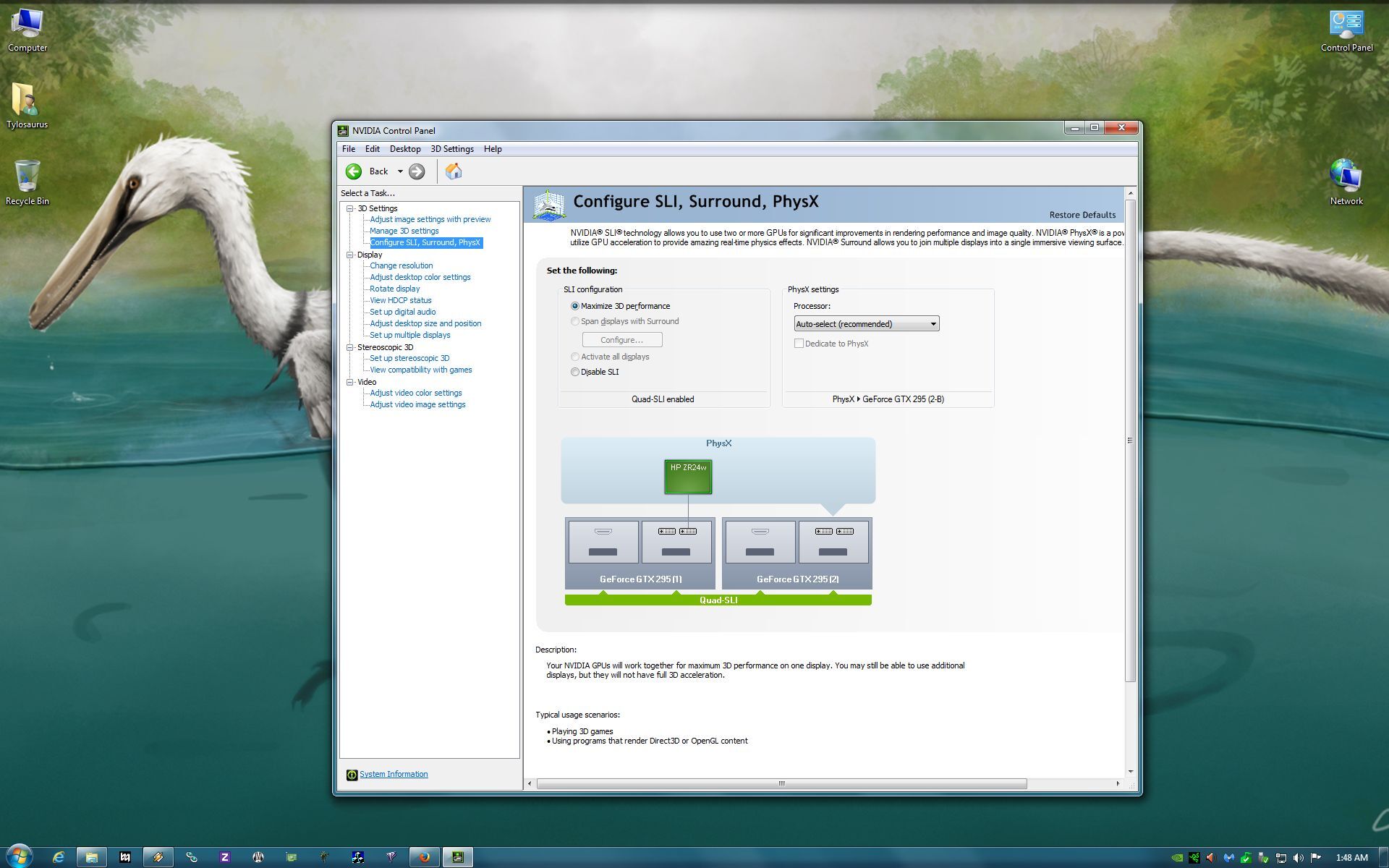This screenshot has height=868, width=1389.
Task: Click the horizontal scrollbar in the content pane
Action: click(x=781, y=784)
